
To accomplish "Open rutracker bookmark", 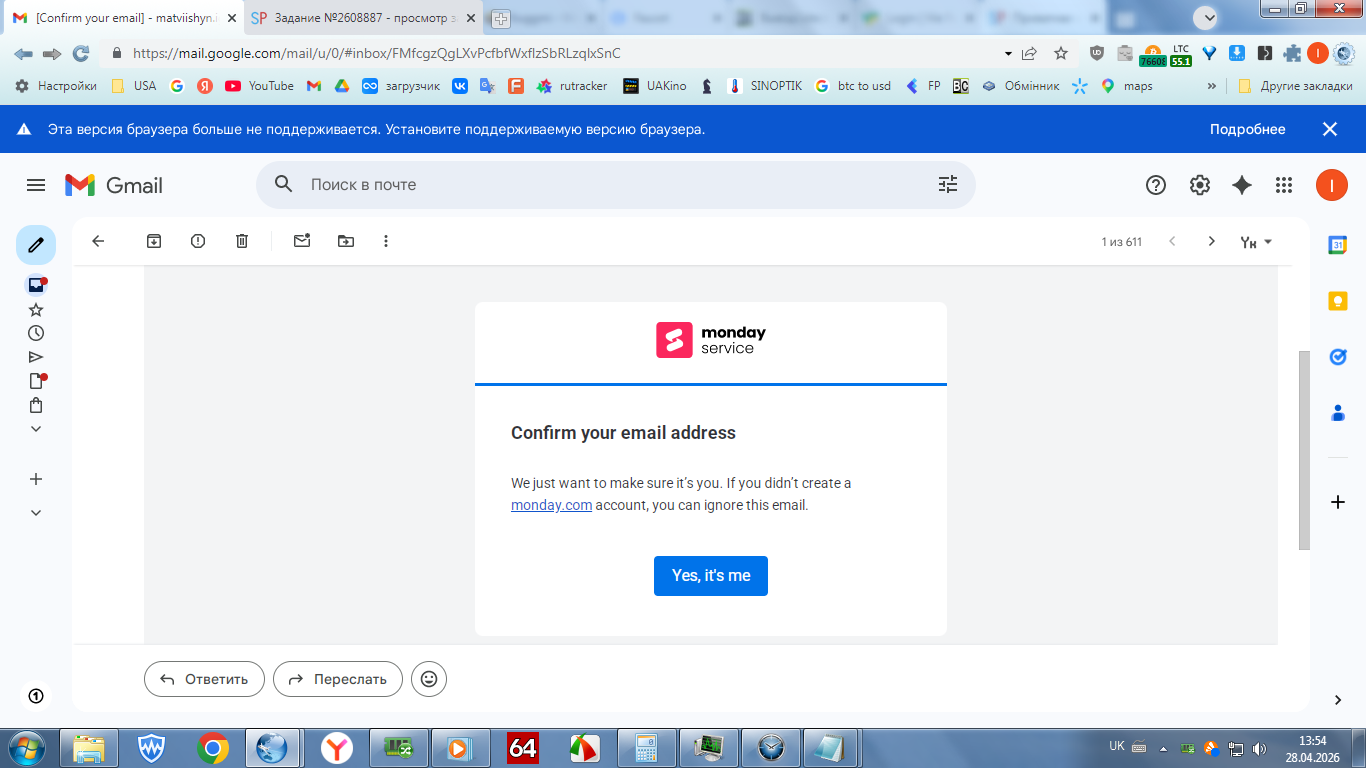I will tap(572, 86).
